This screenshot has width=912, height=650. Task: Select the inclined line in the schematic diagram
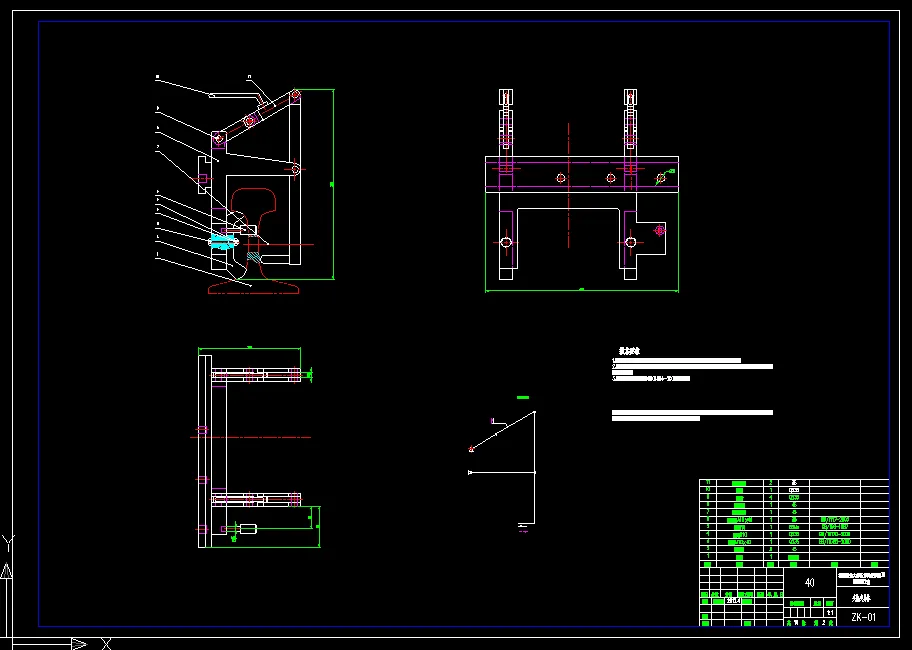503,430
